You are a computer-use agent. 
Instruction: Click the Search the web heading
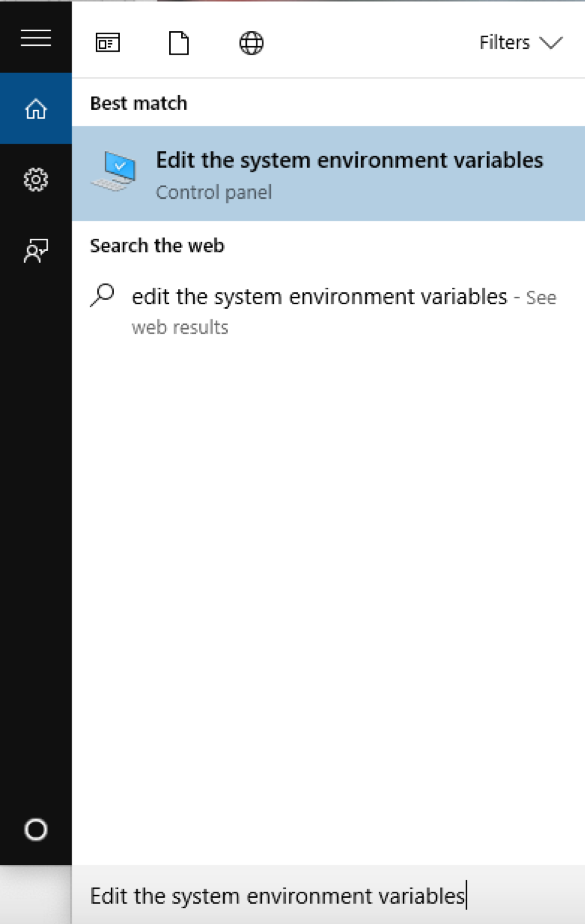coord(157,245)
